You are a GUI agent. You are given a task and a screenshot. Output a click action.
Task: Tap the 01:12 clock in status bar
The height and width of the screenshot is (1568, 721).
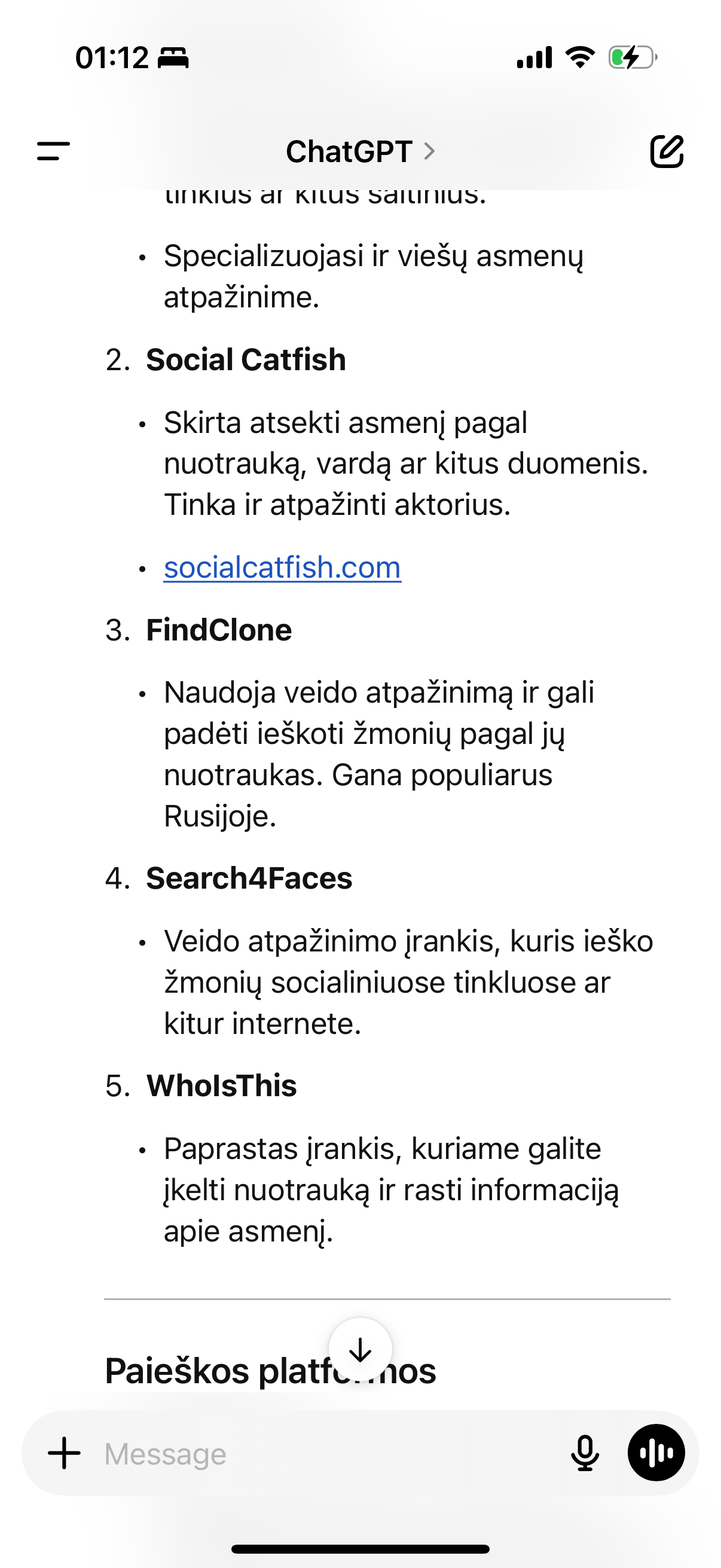click(x=112, y=58)
